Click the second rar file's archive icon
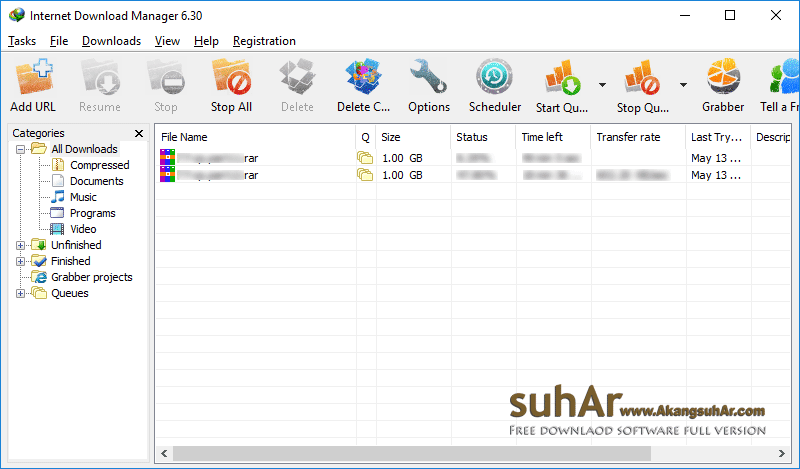The image size is (800, 469). tap(167, 174)
